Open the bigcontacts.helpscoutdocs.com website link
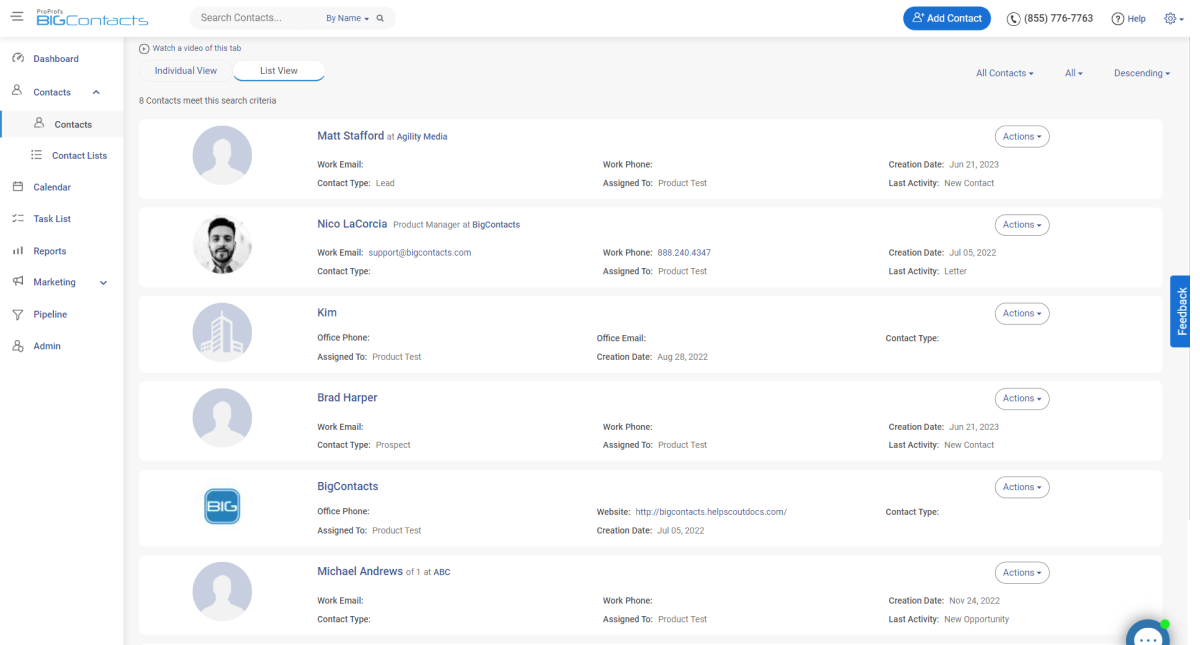Viewport: 1200px width, 645px height. [711, 512]
